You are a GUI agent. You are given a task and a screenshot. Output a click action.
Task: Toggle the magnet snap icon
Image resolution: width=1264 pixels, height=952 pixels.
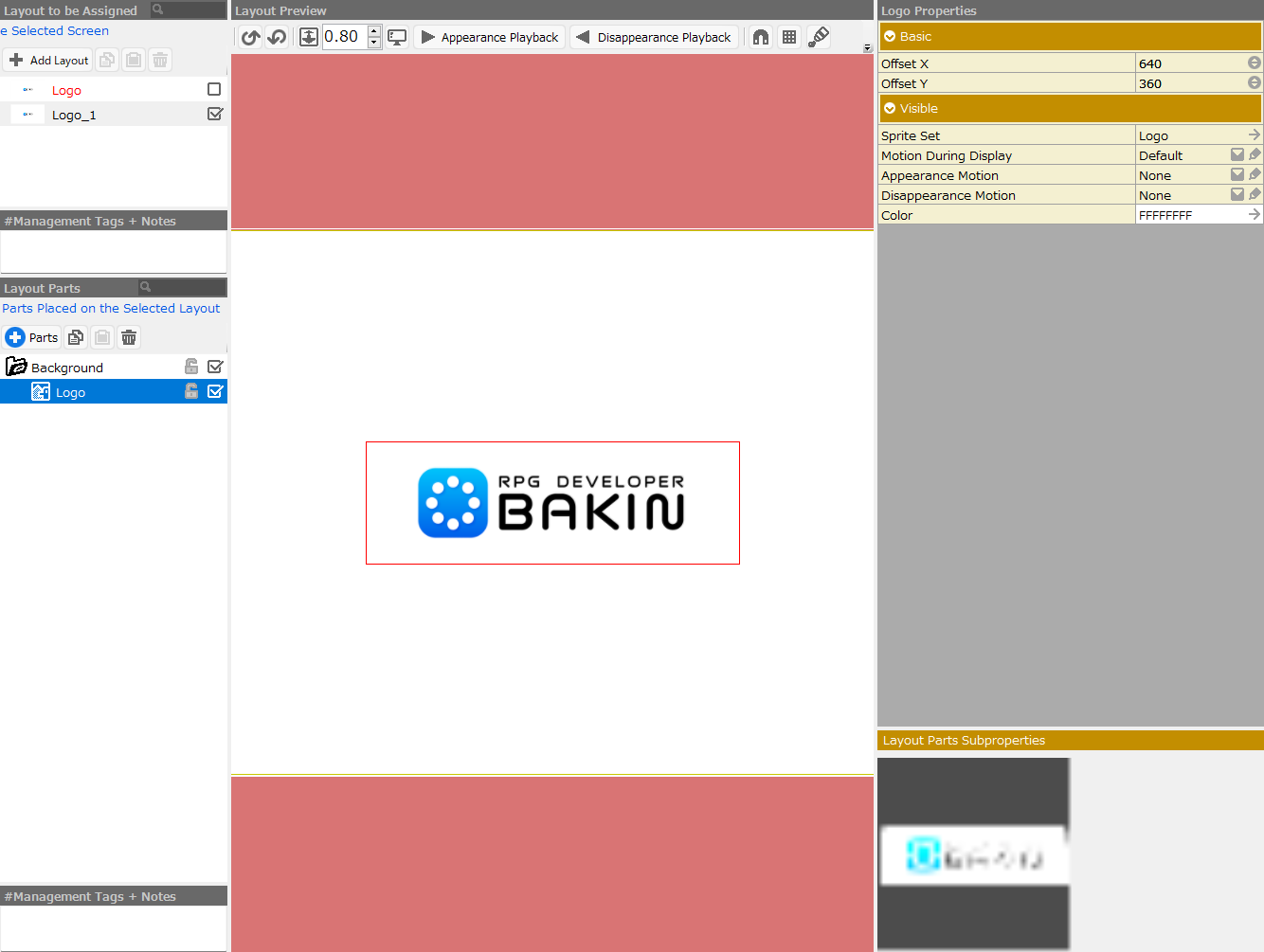pyautogui.click(x=761, y=37)
